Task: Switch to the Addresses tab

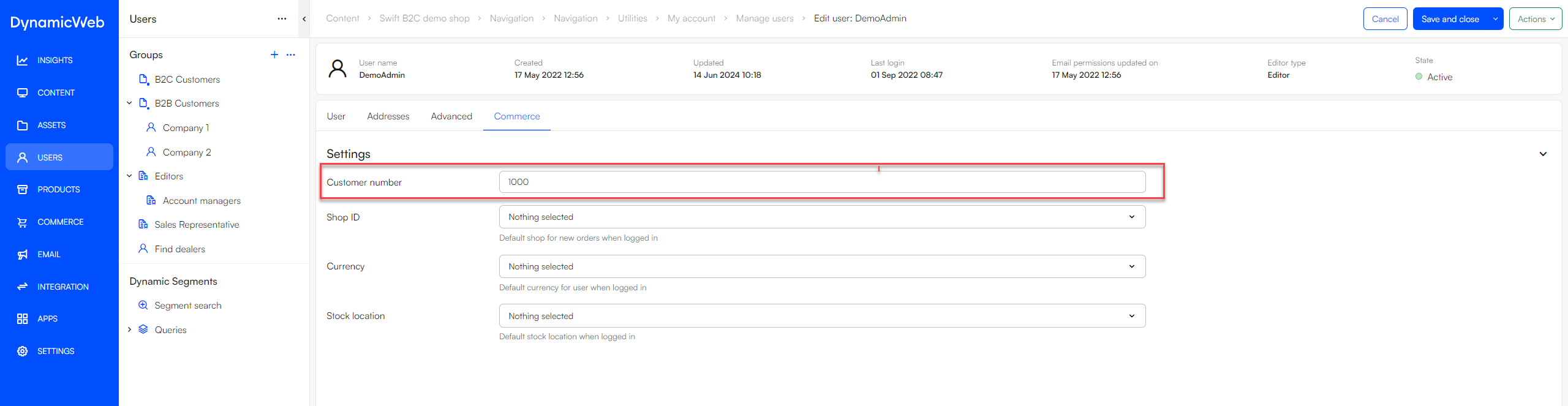Action: coord(388,116)
